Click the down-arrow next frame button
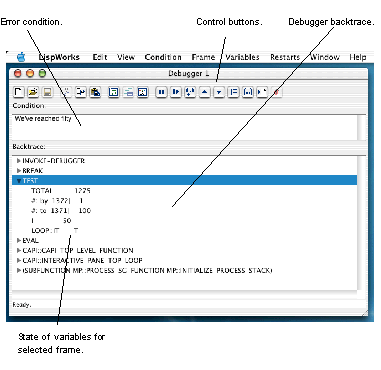The height and width of the screenshot is (370, 381). [219, 92]
